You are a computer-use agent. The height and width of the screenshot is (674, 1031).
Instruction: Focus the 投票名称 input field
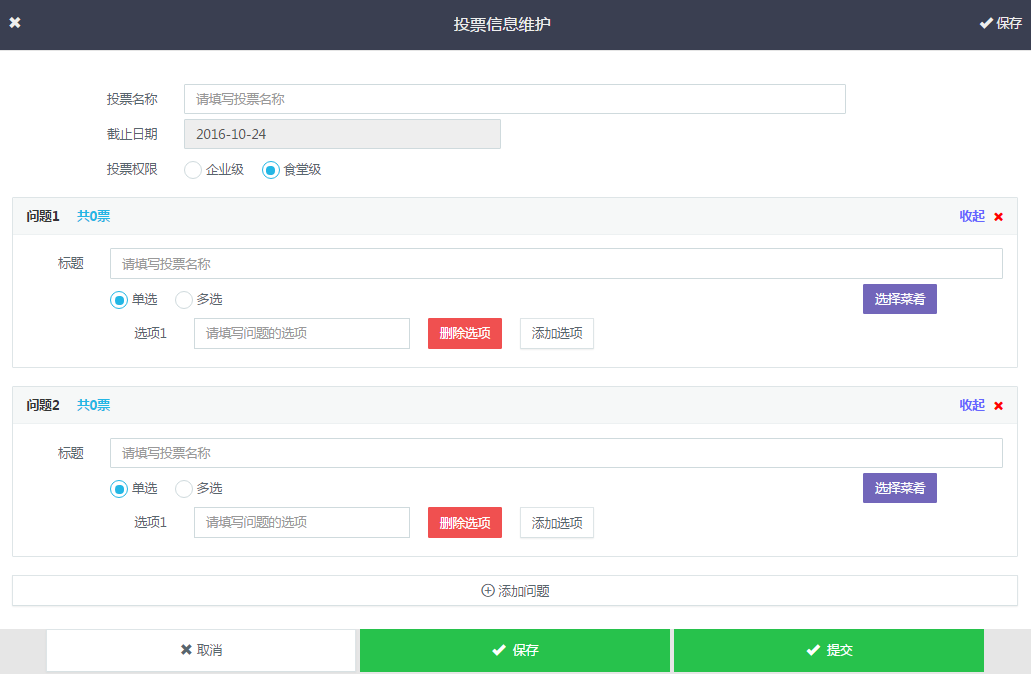click(514, 99)
